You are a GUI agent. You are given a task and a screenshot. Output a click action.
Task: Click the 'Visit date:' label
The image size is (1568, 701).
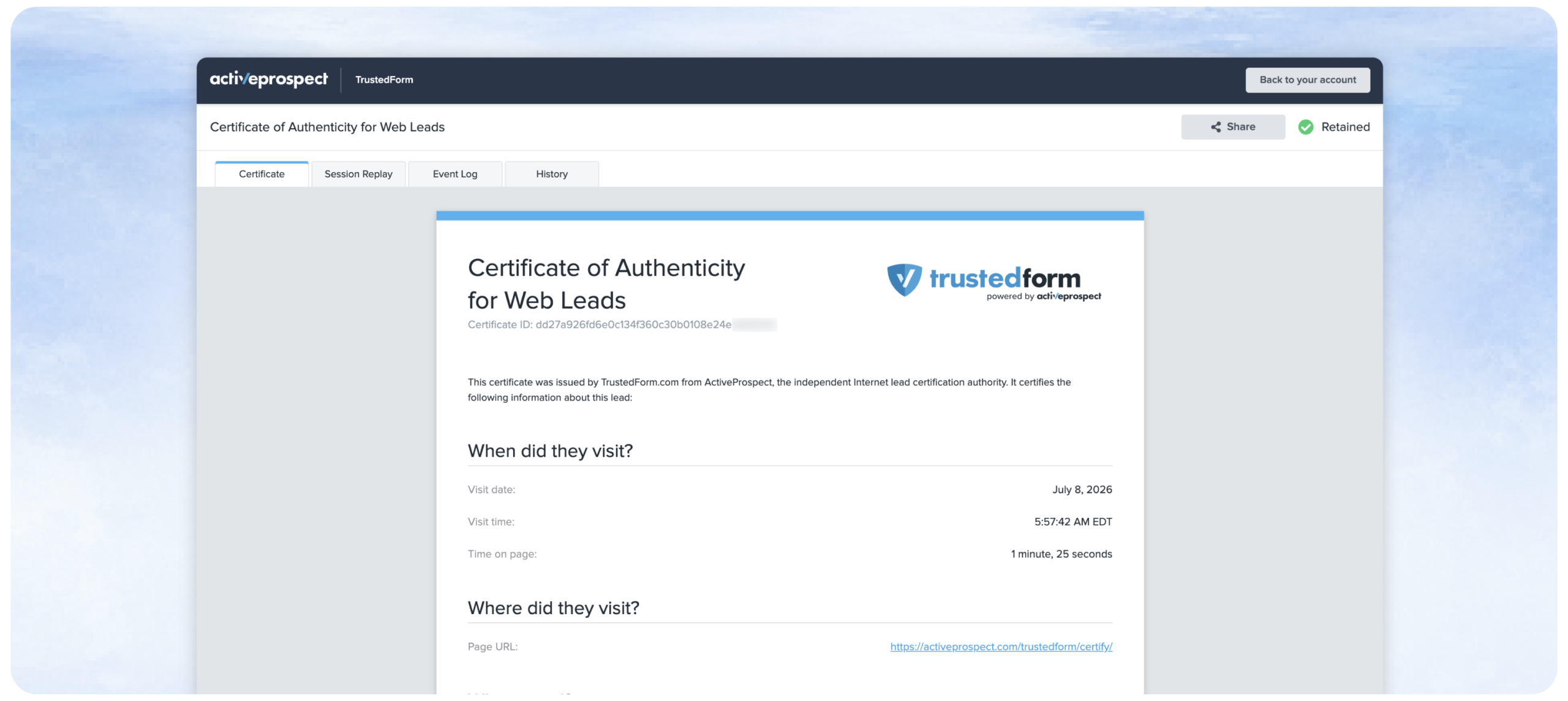pyautogui.click(x=491, y=490)
